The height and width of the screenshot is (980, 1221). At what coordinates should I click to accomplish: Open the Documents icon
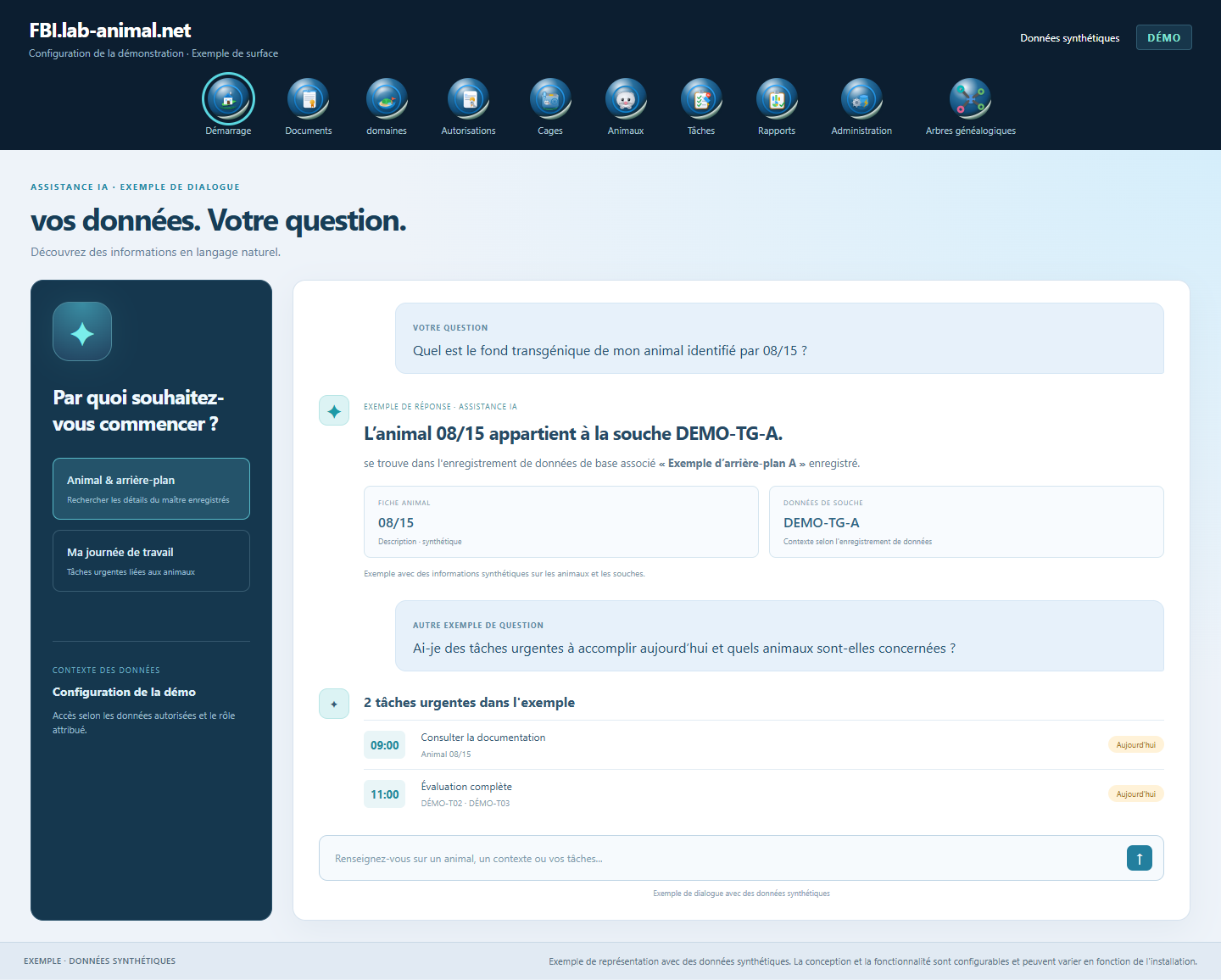pos(309,98)
